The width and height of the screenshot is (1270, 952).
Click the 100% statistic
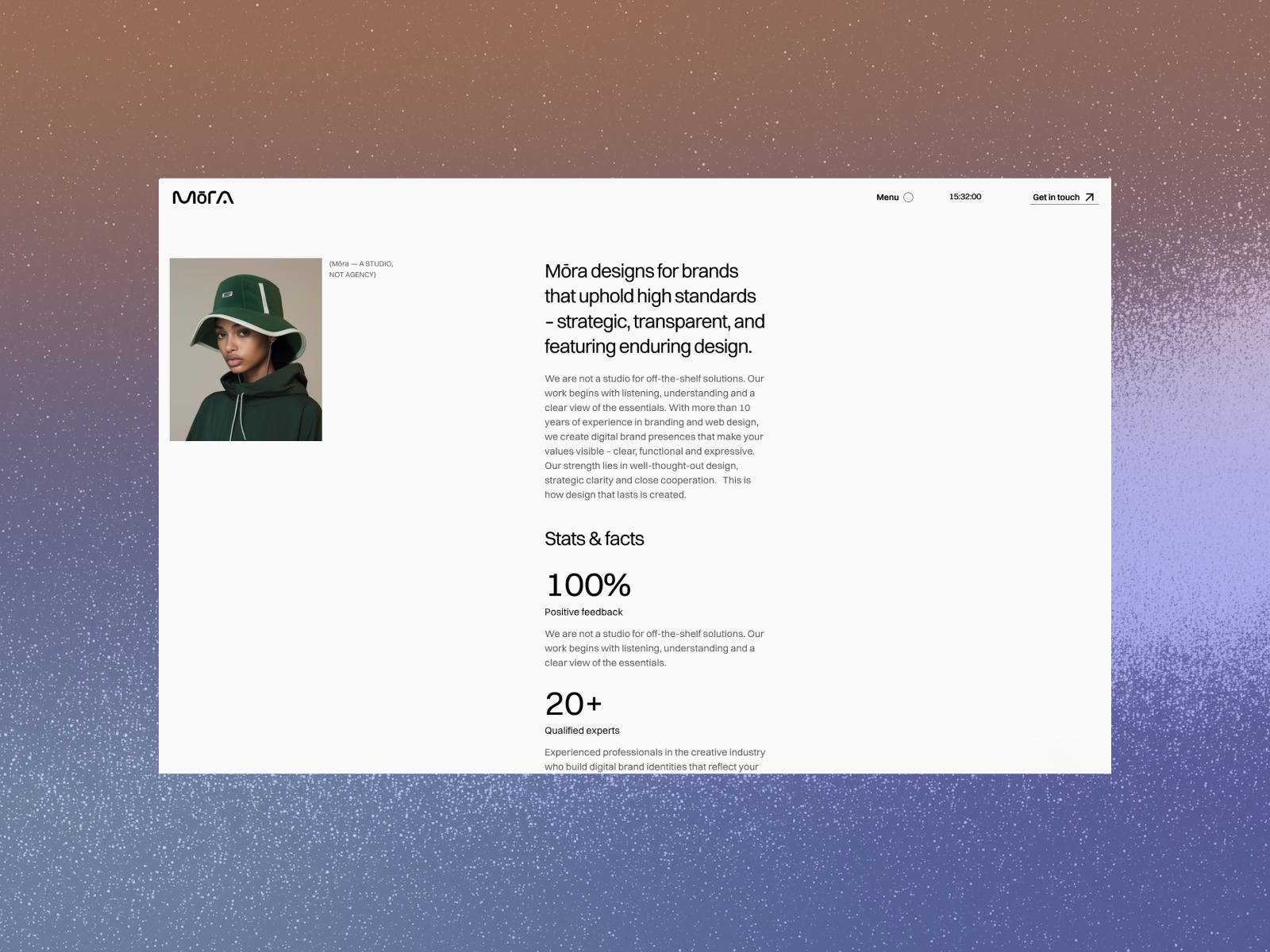point(588,585)
